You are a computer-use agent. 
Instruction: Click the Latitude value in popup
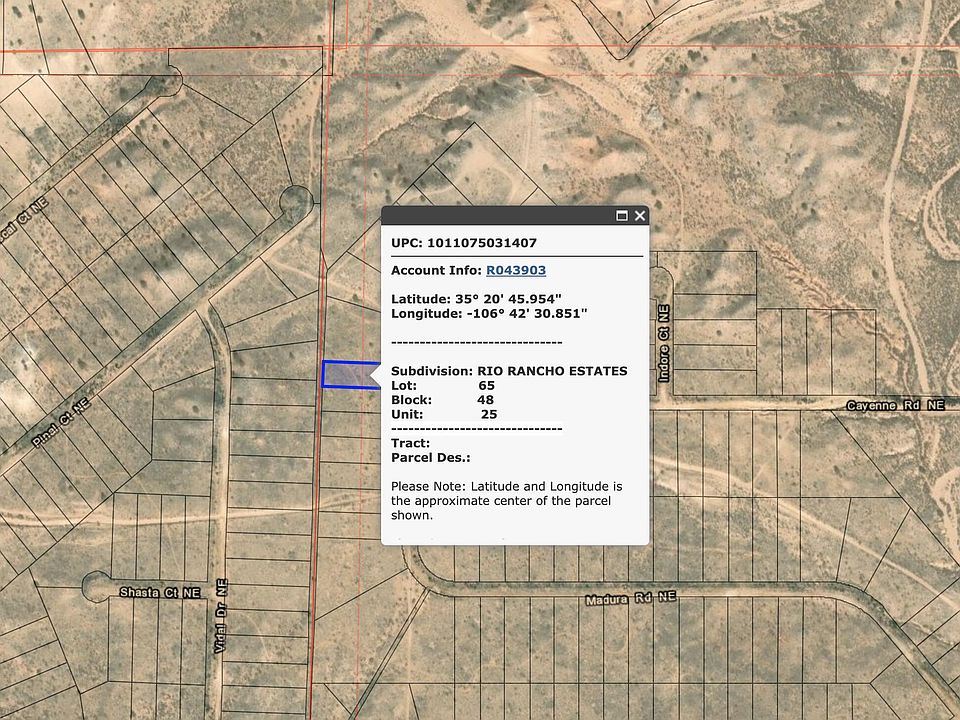coord(505,298)
